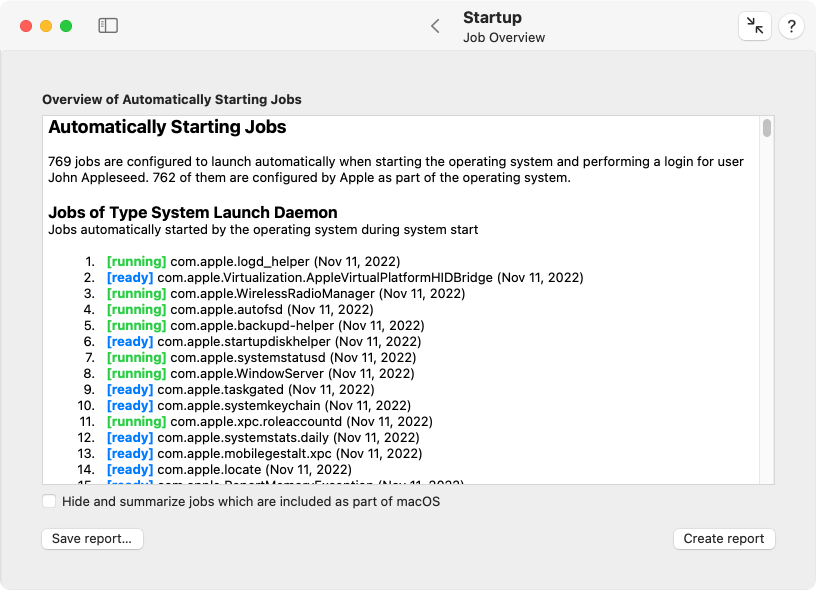Select the com.apple.WirelessRadioManager entry

pos(286,293)
